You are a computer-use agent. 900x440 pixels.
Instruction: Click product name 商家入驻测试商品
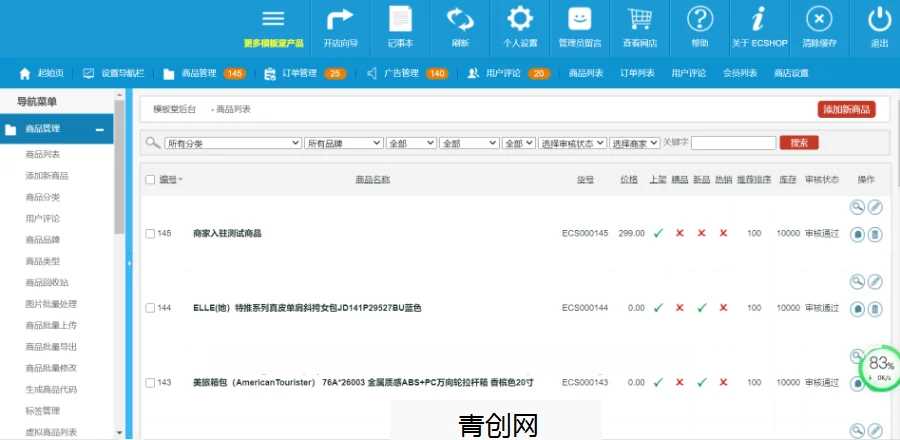pyautogui.click(x=227, y=233)
